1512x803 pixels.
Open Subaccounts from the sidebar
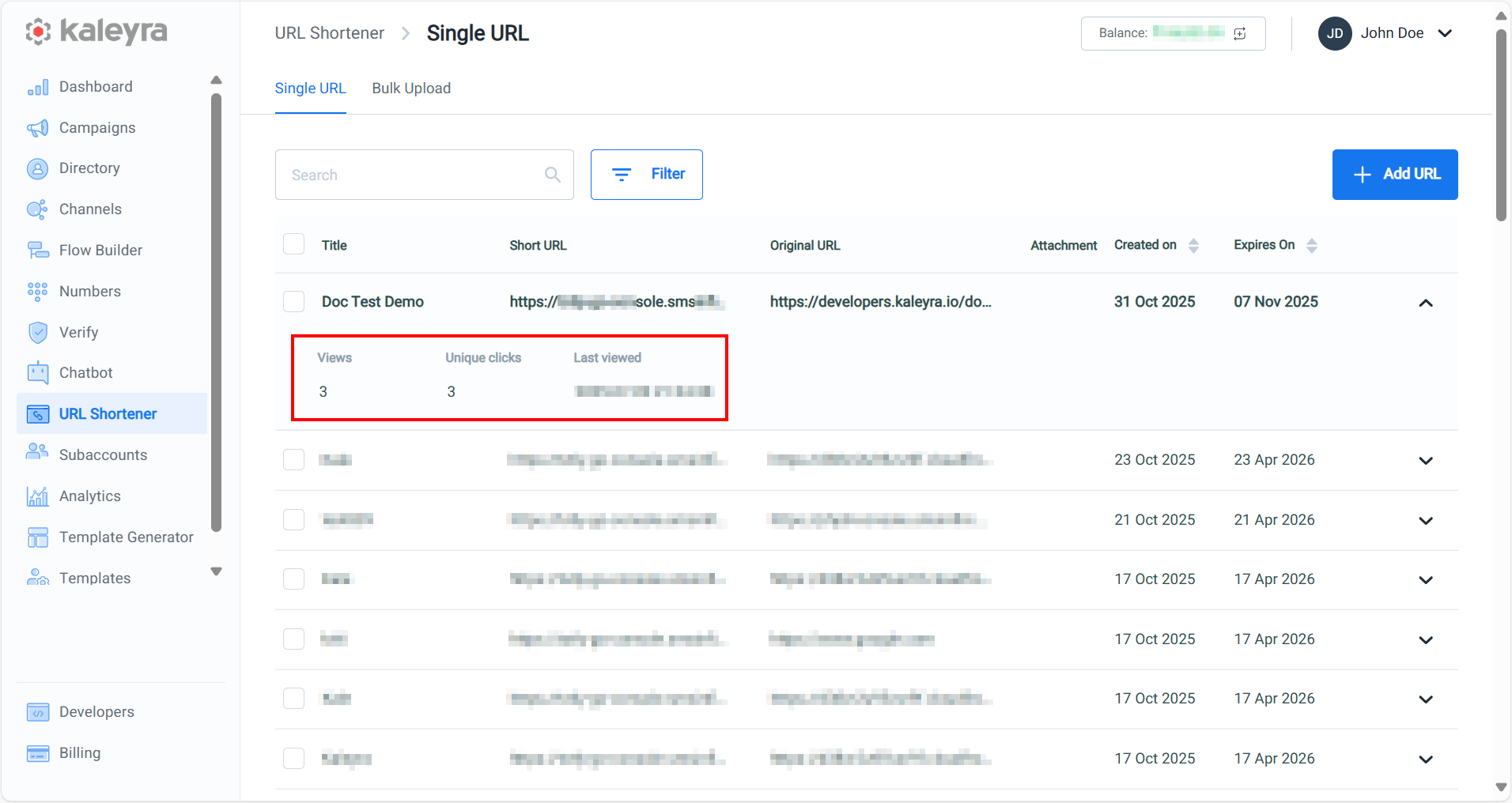click(x=103, y=455)
